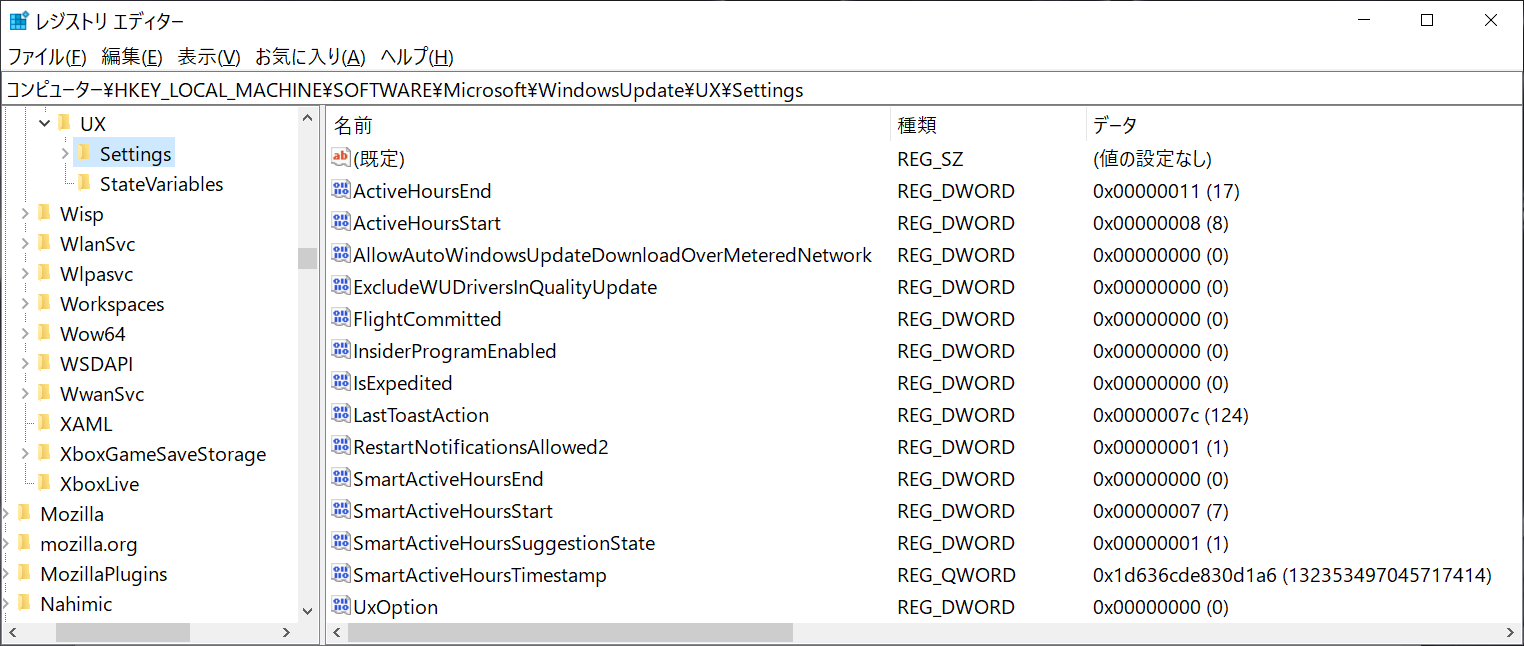The height and width of the screenshot is (646, 1524).
Task: Click the UxOption DWORD icon
Action: [341, 607]
